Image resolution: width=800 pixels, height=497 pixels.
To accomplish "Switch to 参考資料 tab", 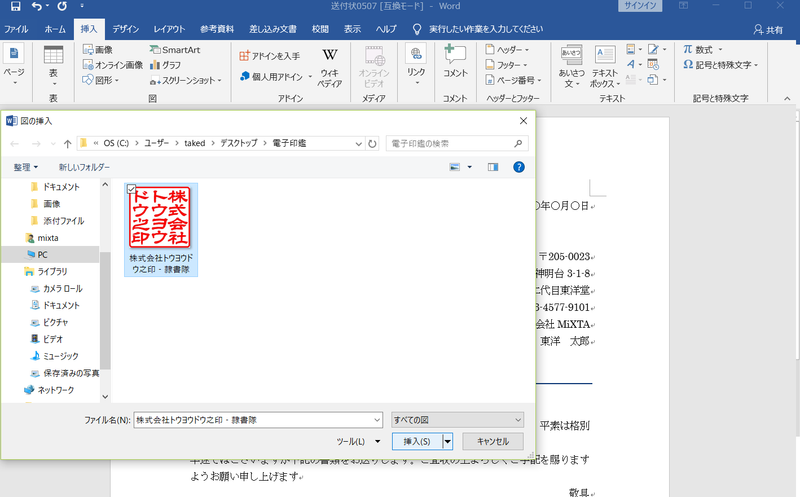I will tap(217, 29).
